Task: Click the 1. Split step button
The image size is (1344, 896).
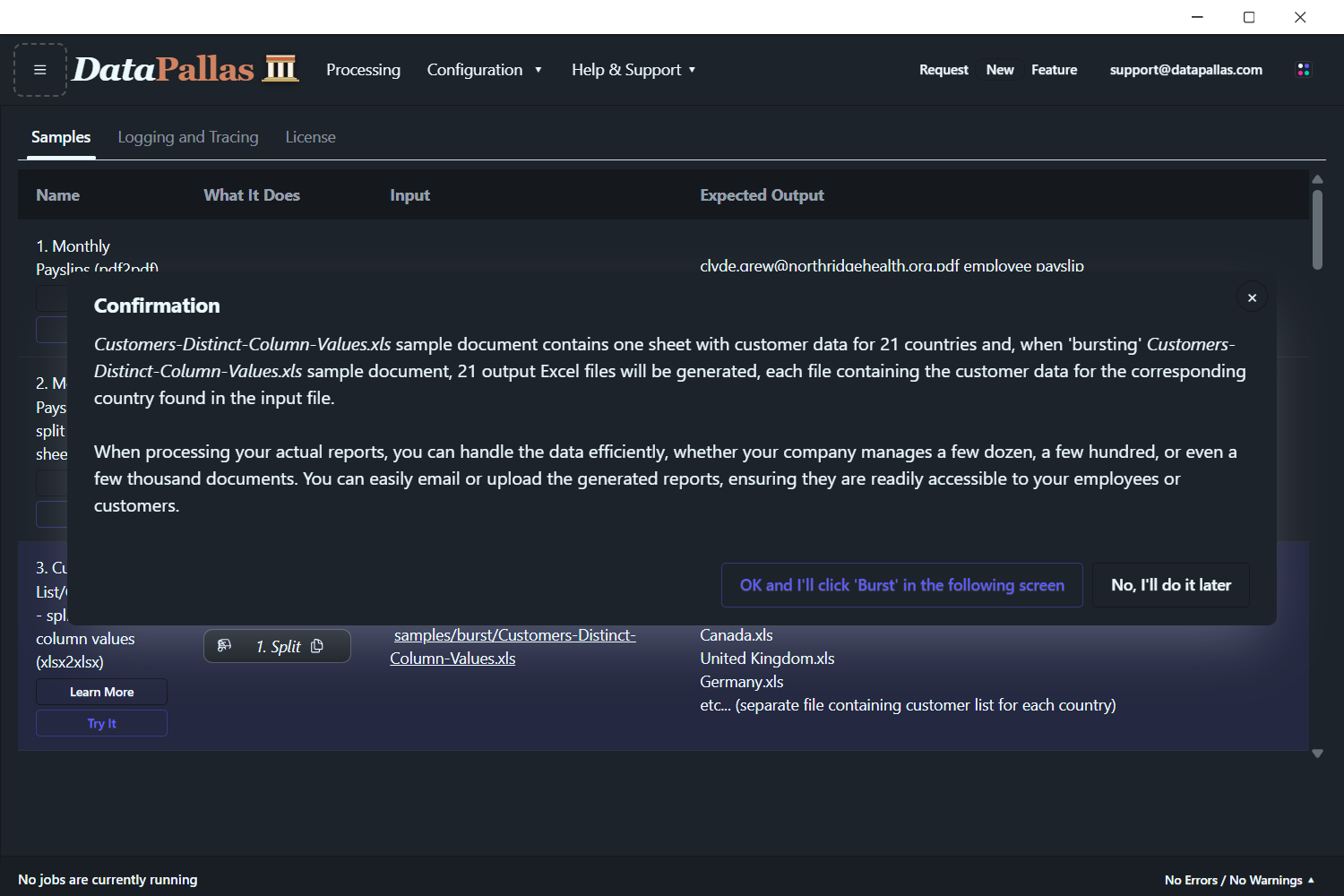Action: click(277, 646)
